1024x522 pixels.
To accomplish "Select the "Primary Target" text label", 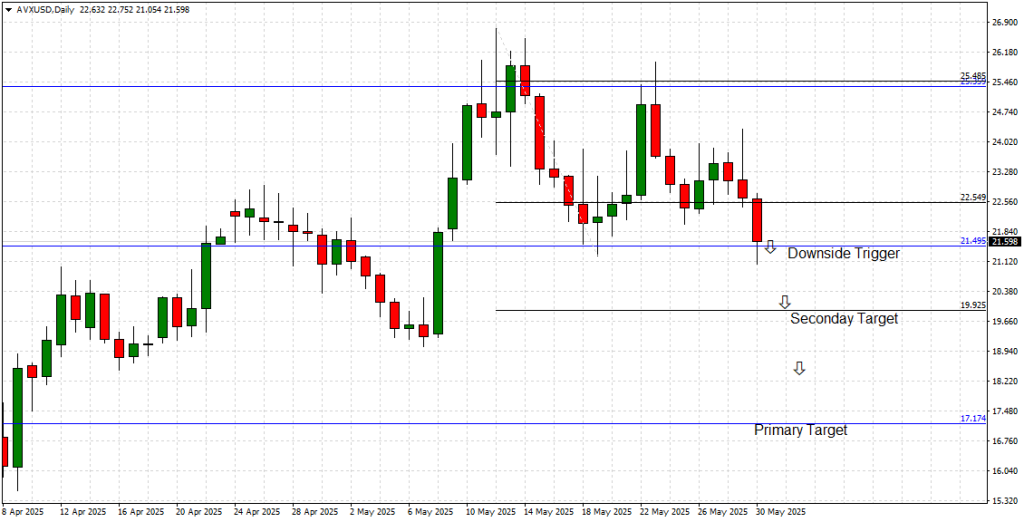I will [801, 430].
